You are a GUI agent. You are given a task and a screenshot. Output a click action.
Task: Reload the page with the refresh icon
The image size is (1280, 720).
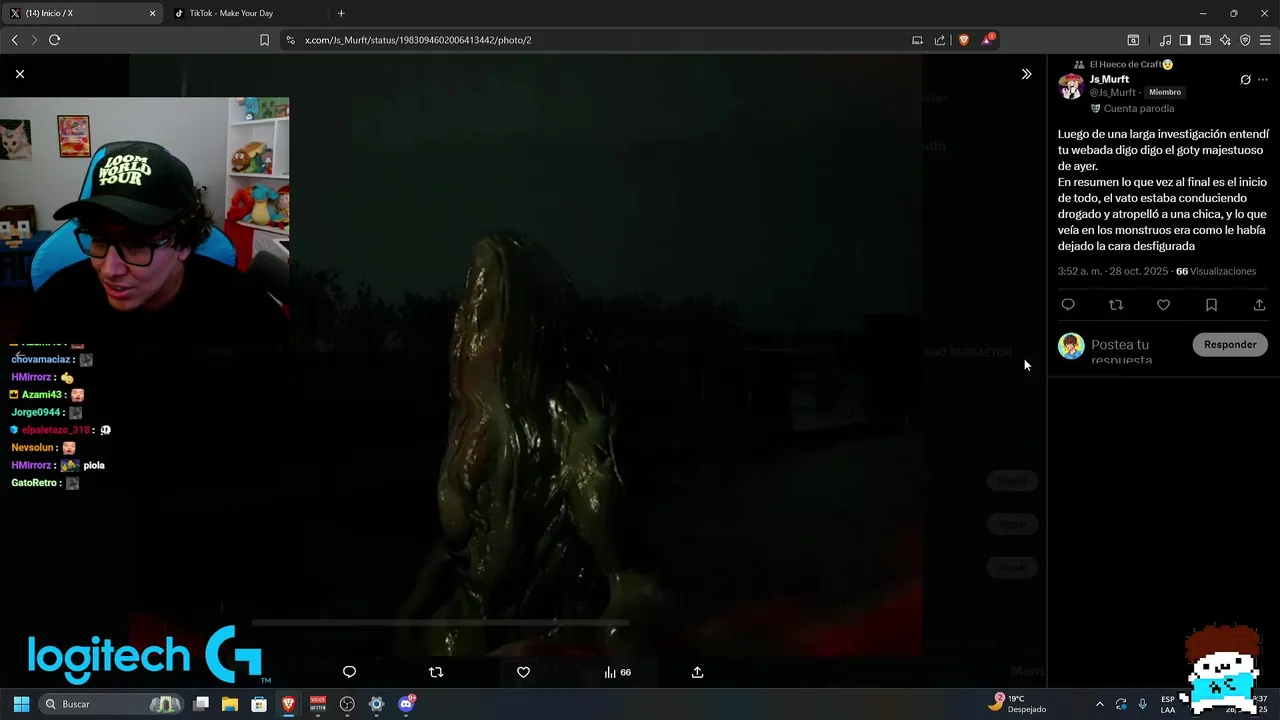point(54,40)
